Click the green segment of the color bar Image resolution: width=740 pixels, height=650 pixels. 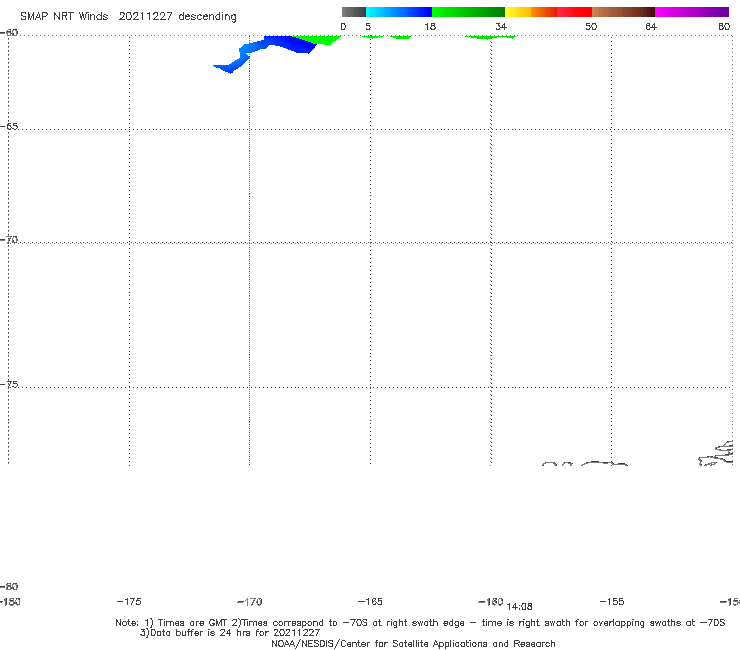pos(468,12)
